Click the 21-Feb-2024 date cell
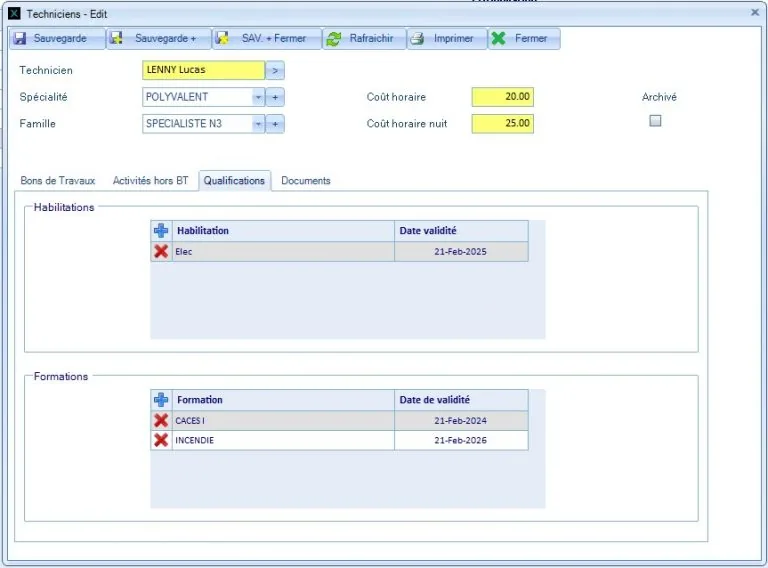This screenshot has height=568, width=768. (461, 421)
